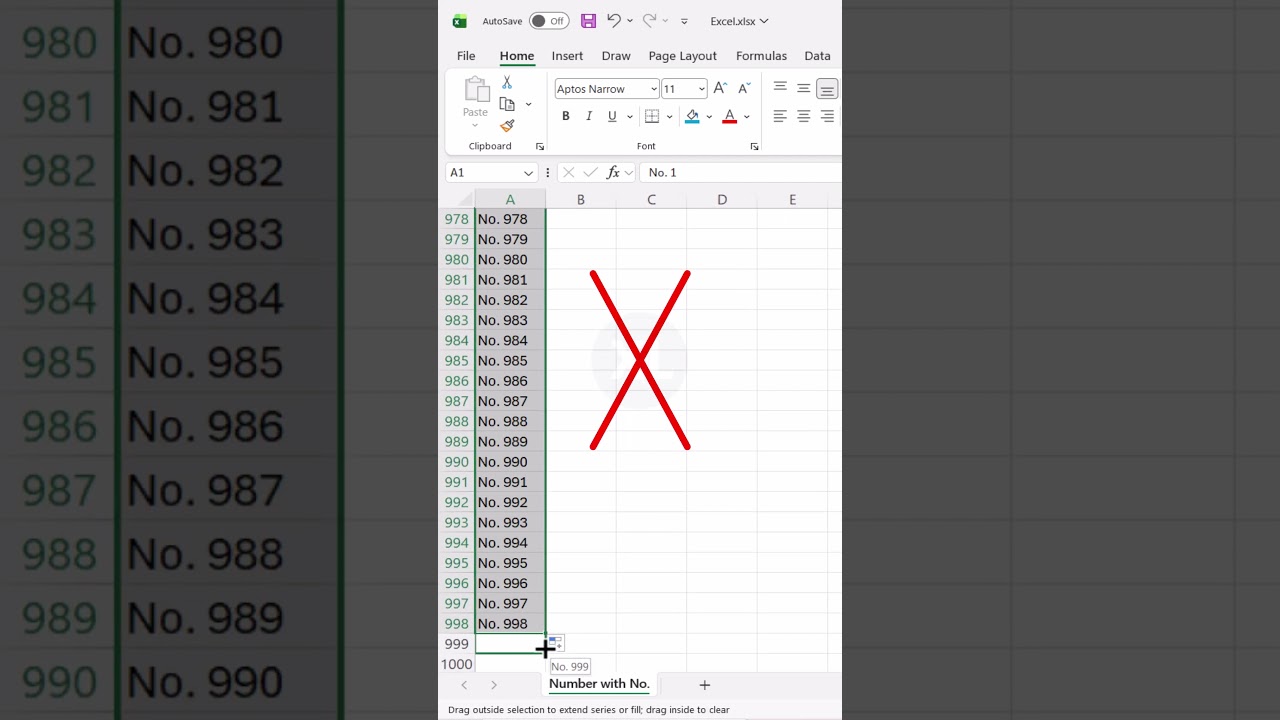Expand the Borders options arrow
Viewport: 1280px width, 720px height.
click(669, 117)
